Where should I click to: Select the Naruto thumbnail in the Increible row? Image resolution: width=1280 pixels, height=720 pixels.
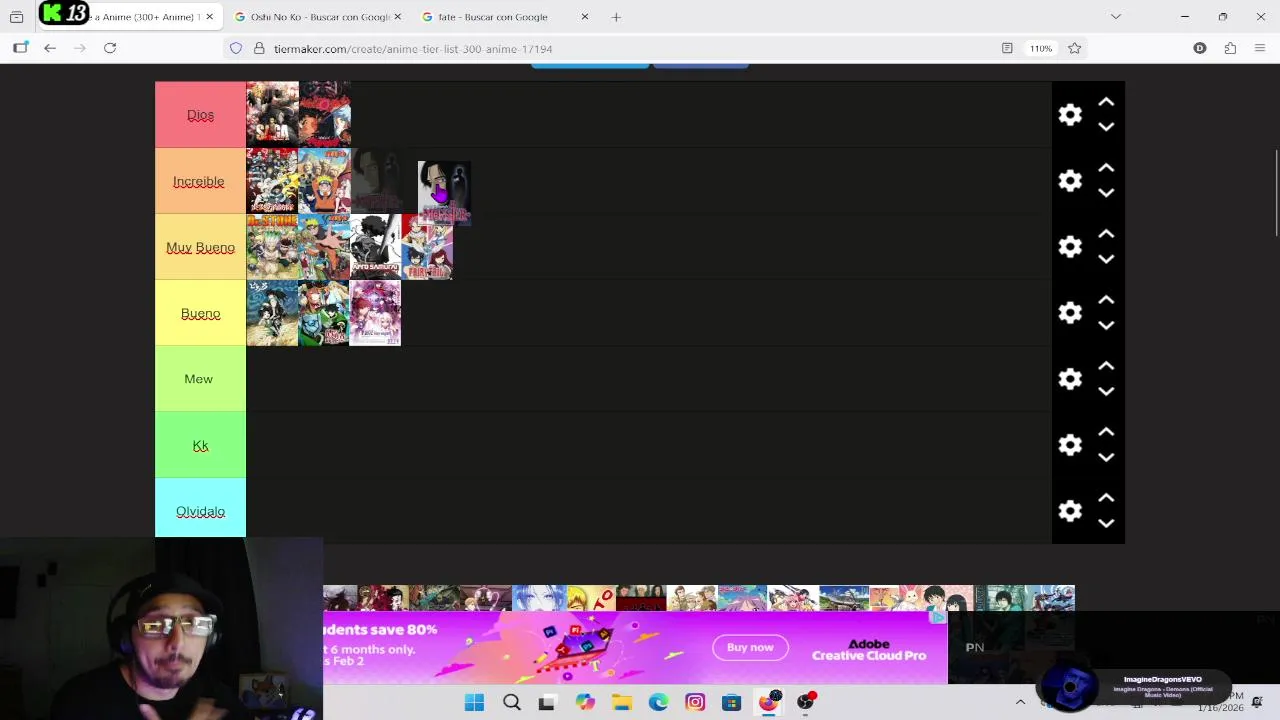pyautogui.click(x=324, y=181)
